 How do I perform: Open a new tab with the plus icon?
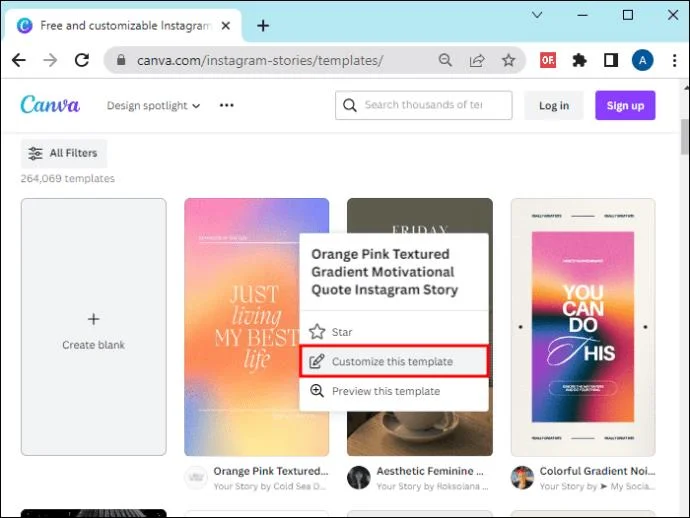click(x=263, y=26)
